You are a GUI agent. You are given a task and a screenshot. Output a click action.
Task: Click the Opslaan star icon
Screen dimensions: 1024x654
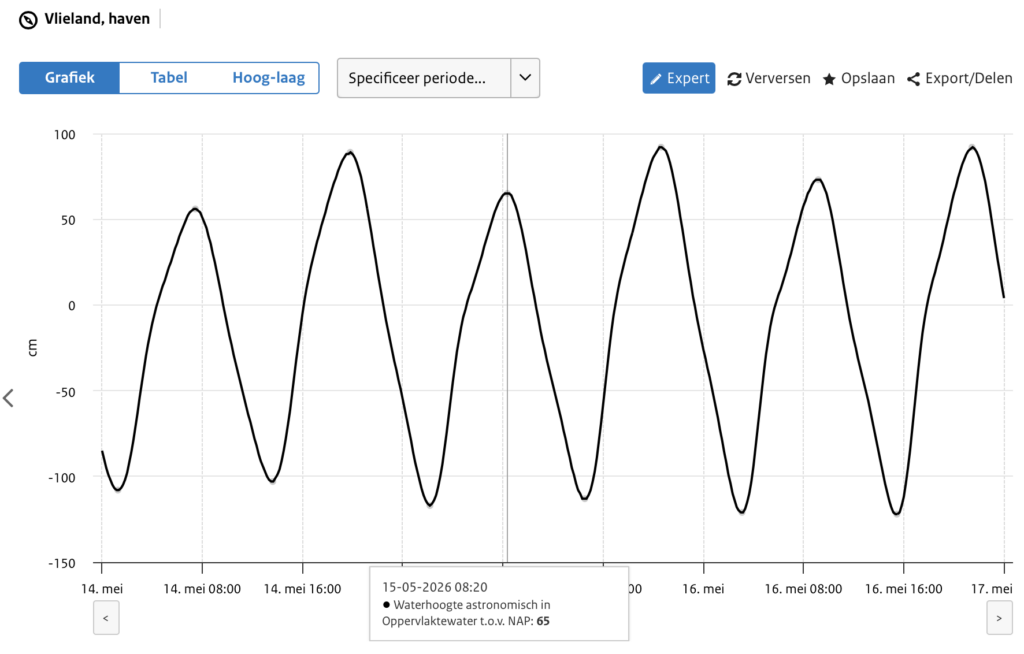pos(829,79)
